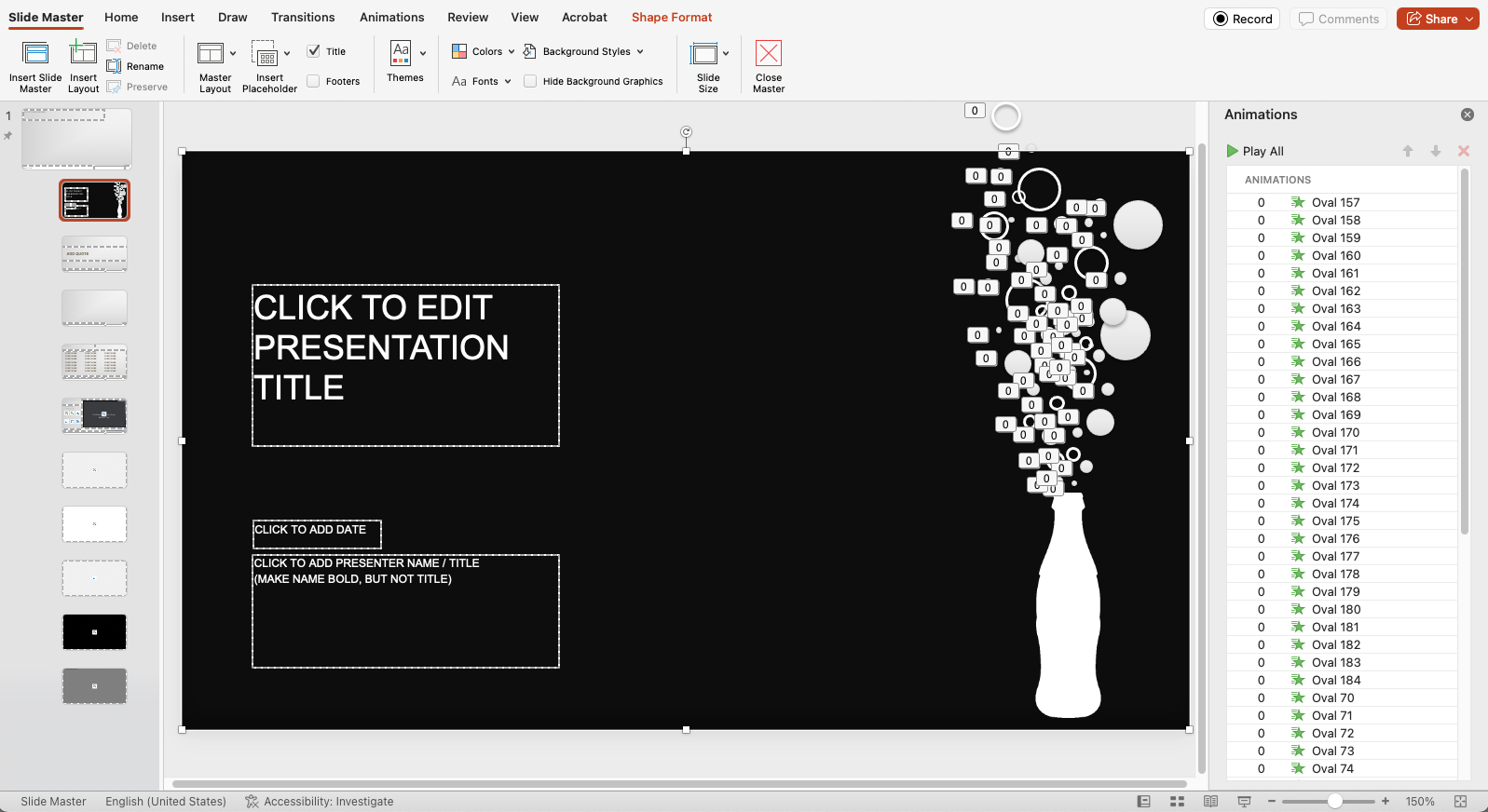Click English (United States) language status
Image resolution: width=1488 pixels, height=812 pixels.
coord(166,801)
